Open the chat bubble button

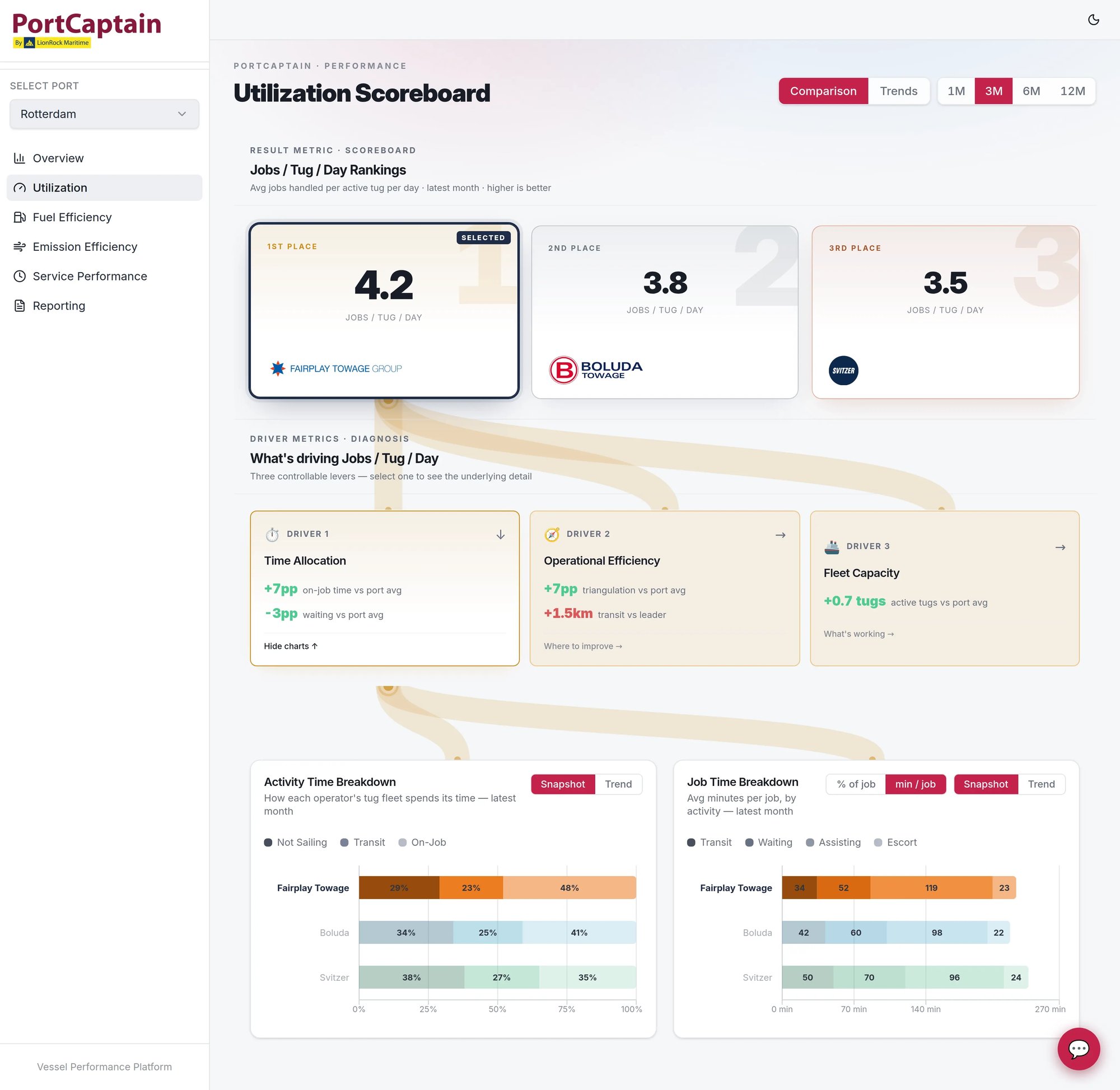click(1078, 1049)
